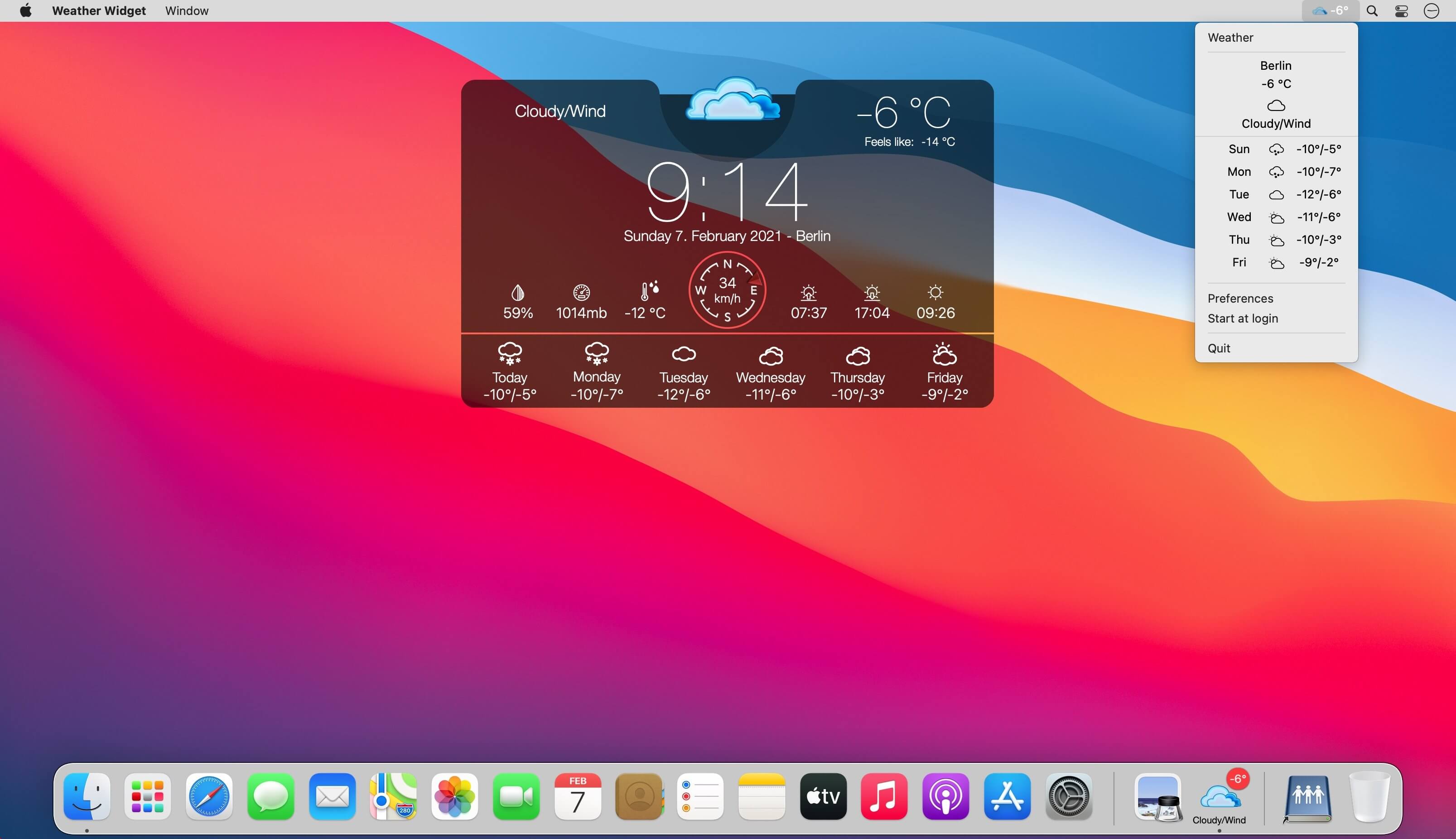Screen dimensions: 1456x839
Task: Open Control Center from the menu bar
Action: pos(1401,10)
